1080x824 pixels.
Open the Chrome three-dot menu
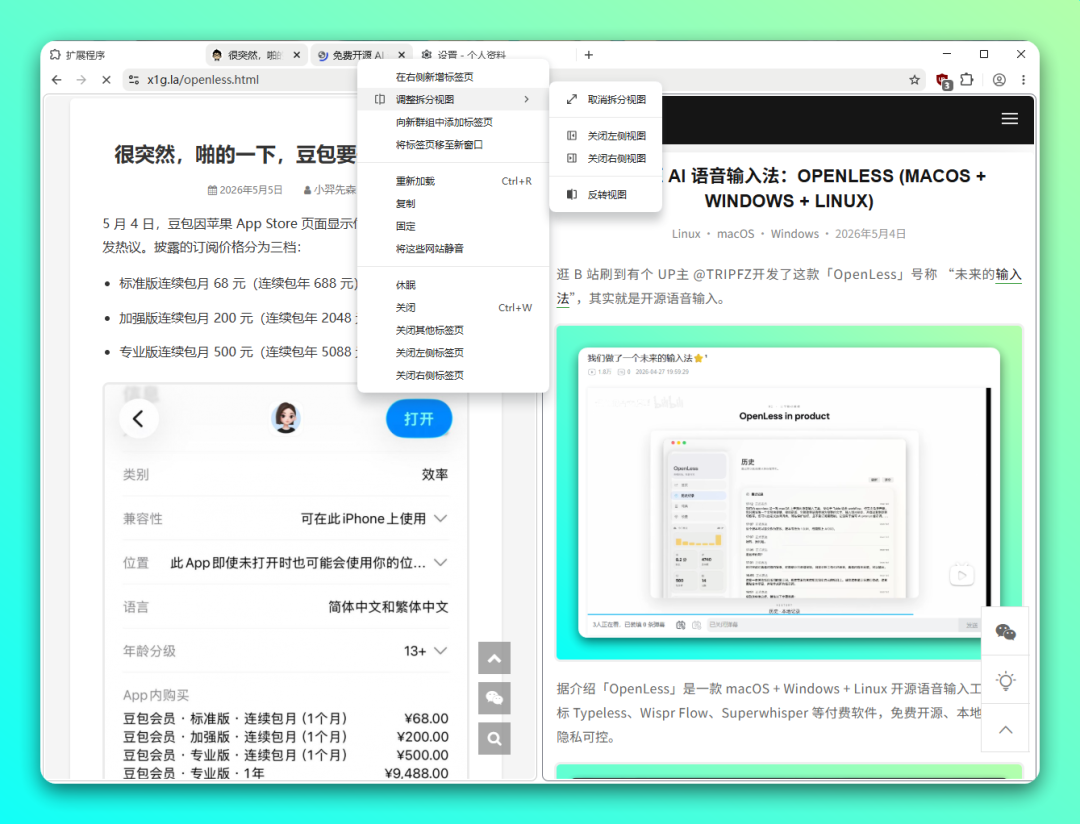[x=1024, y=80]
